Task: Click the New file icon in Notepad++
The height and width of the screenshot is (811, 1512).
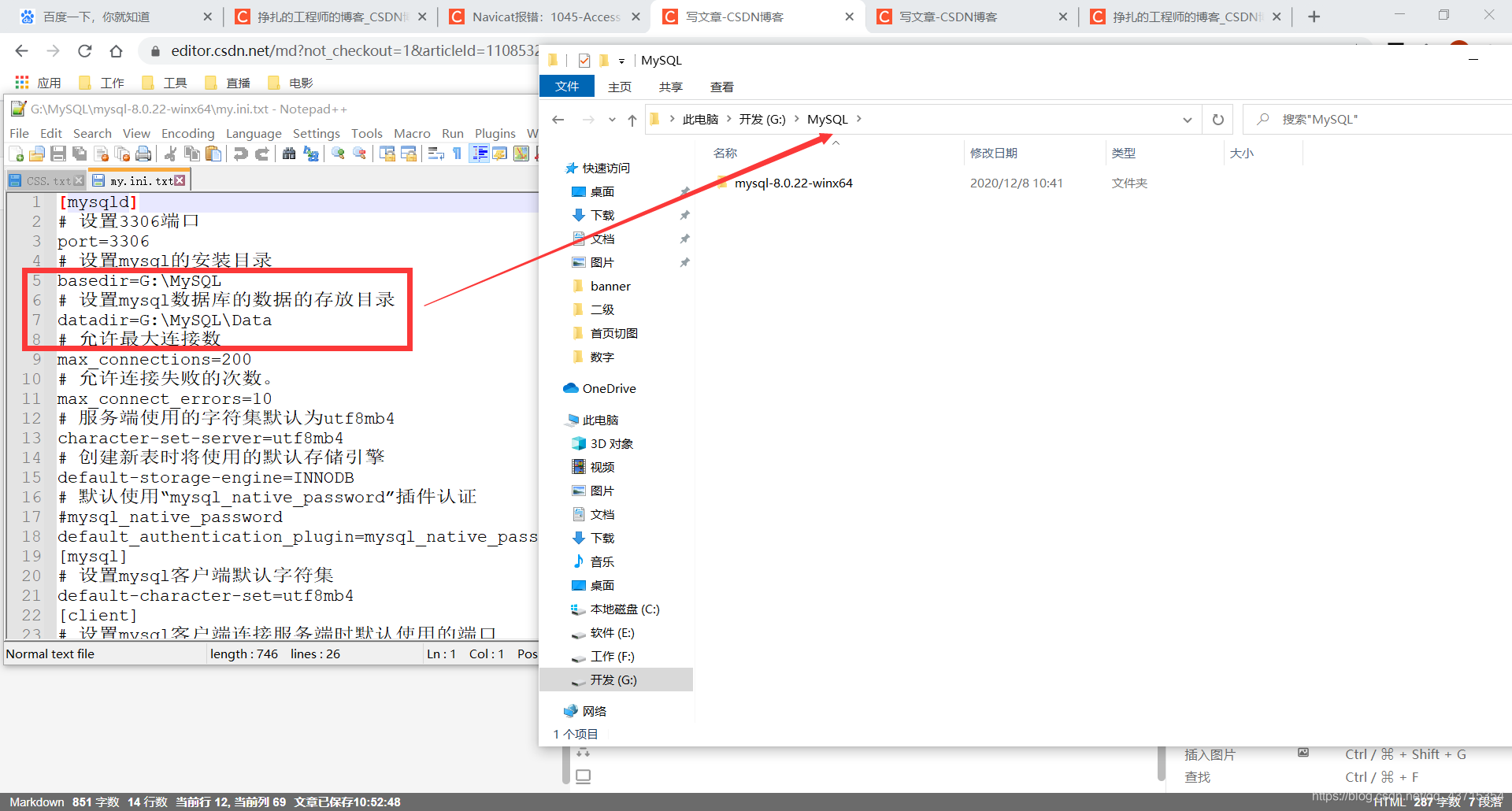Action: tap(16, 154)
